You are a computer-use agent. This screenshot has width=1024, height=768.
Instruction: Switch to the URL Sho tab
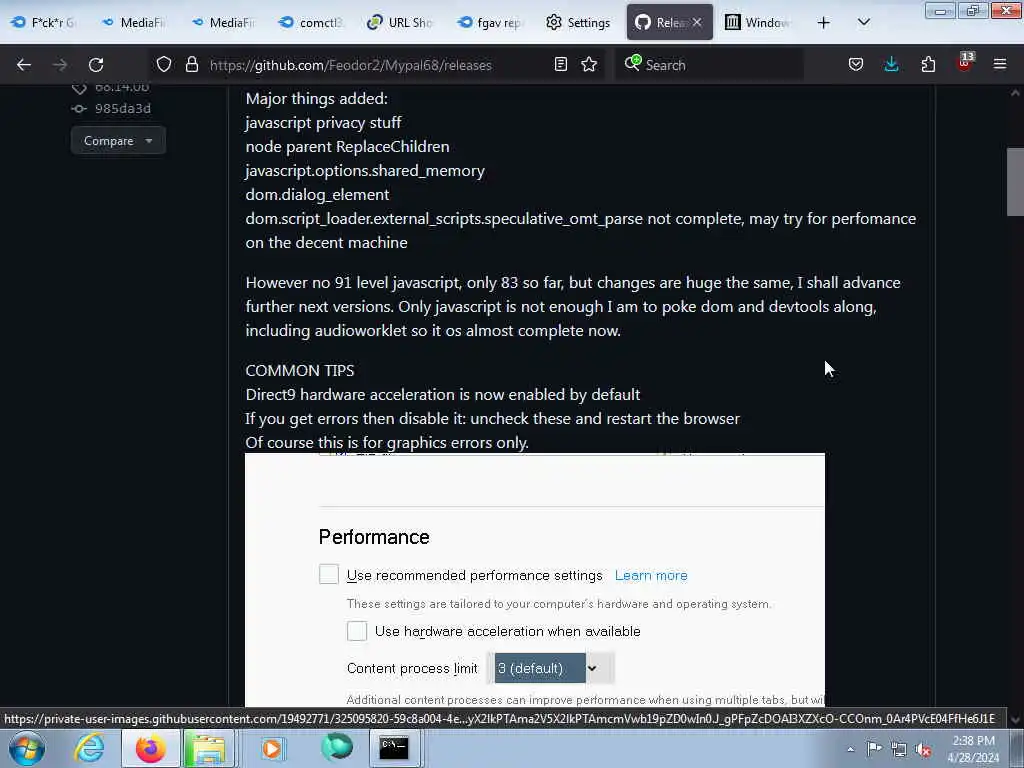(400, 23)
